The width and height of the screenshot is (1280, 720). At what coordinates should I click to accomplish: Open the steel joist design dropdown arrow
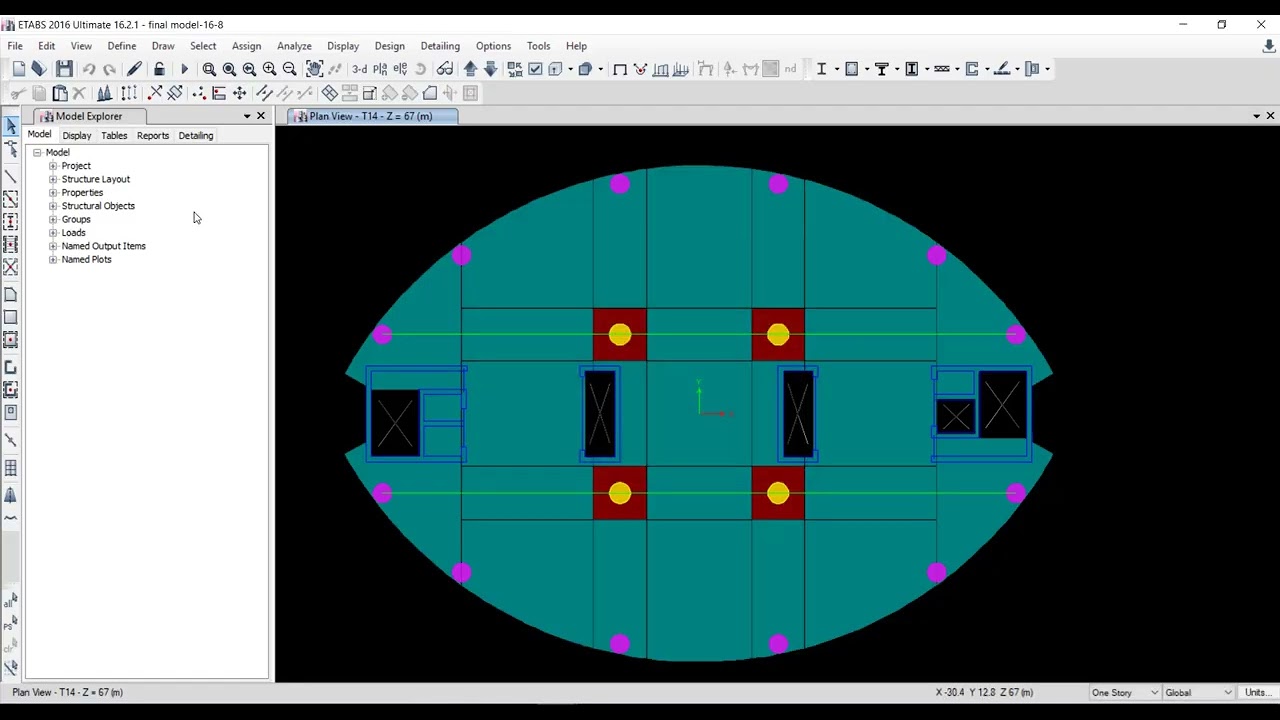pos(957,69)
